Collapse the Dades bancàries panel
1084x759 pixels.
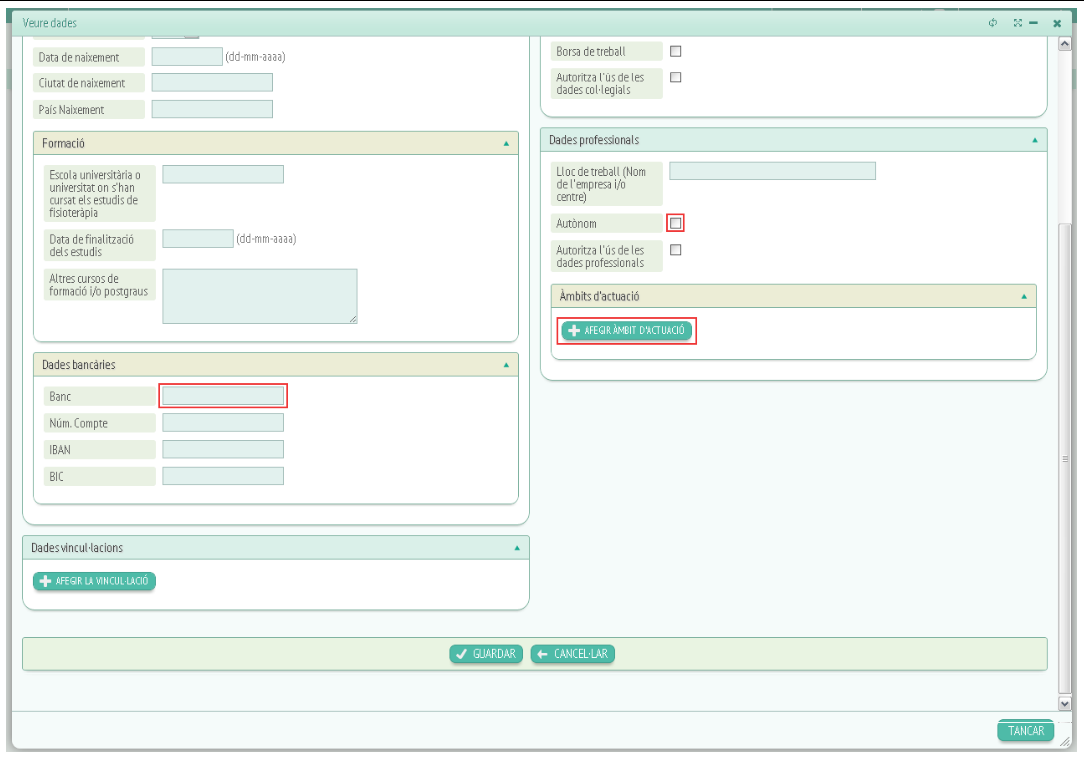tap(506, 366)
